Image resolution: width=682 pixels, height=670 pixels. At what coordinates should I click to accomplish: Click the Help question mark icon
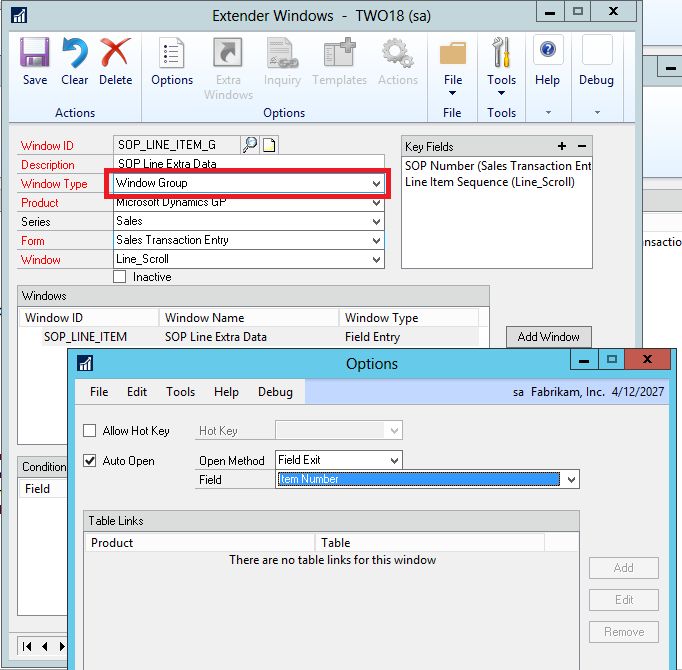[548, 49]
